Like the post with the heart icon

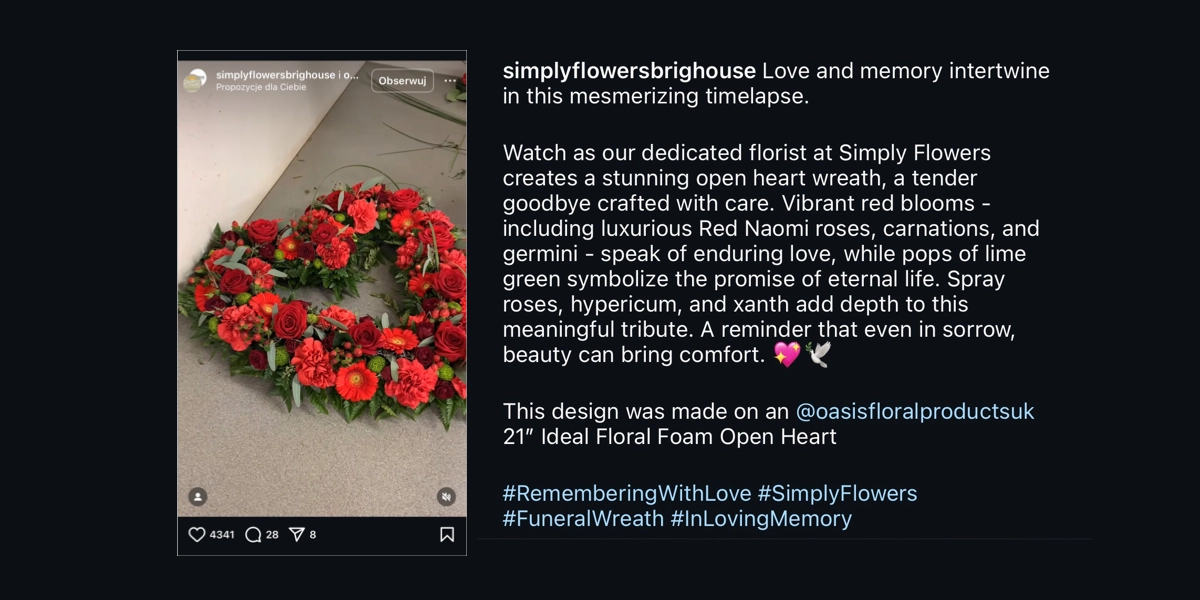click(x=197, y=535)
